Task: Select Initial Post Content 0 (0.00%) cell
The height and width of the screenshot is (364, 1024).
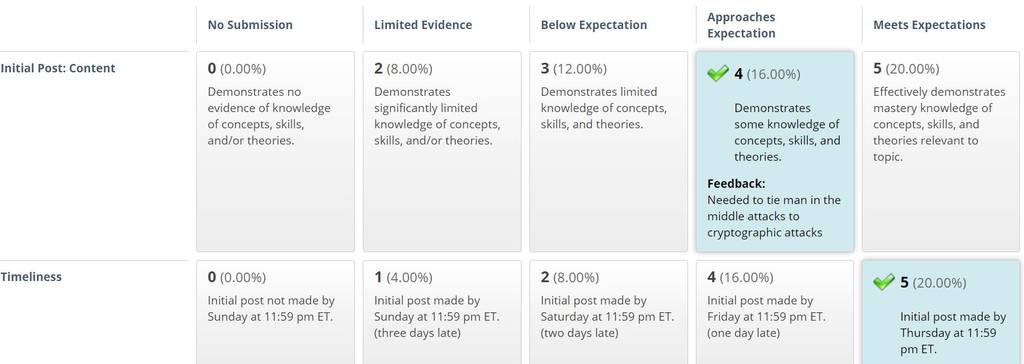Action: pyautogui.click(x=276, y=152)
